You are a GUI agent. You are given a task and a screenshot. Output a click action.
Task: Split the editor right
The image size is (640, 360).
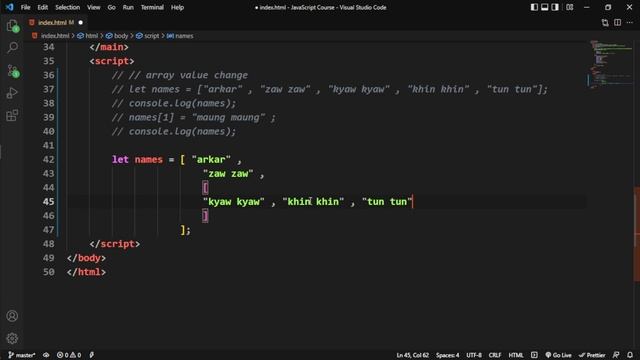(x=618, y=23)
